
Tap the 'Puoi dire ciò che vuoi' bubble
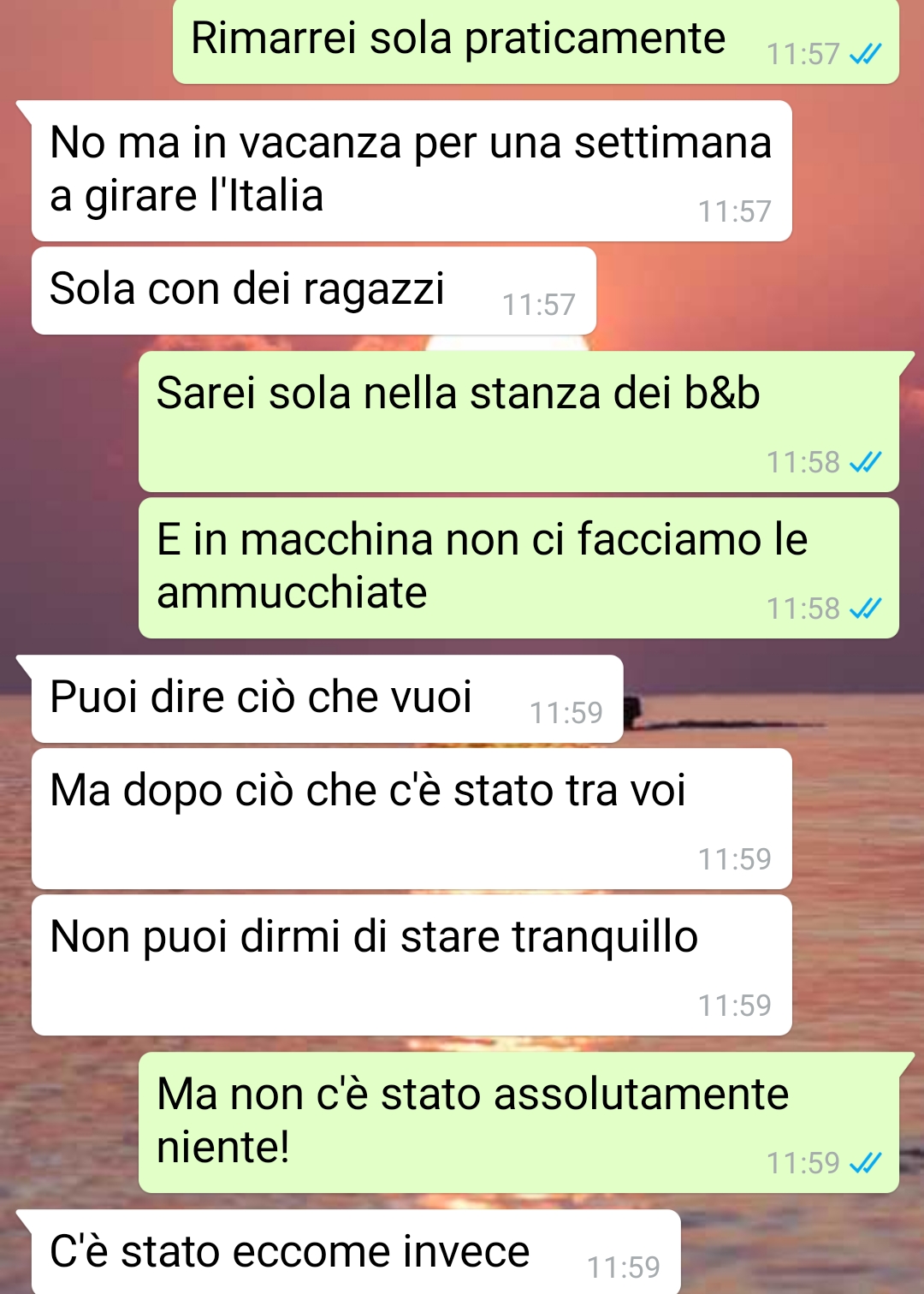[327, 698]
